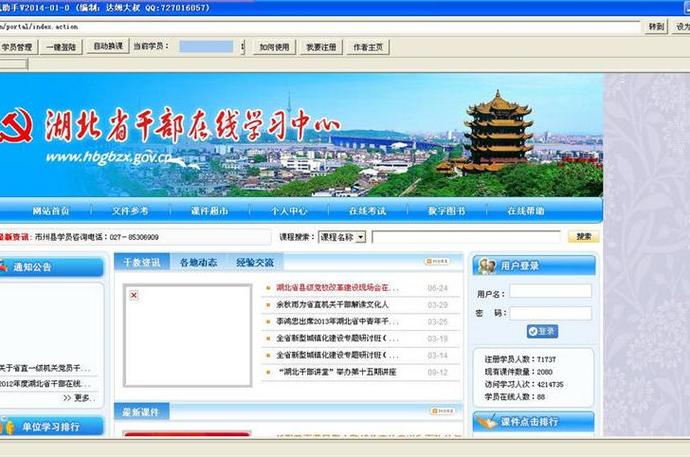Switch to the 各地动态 tab
690x457 pixels.
(x=198, y=262)
